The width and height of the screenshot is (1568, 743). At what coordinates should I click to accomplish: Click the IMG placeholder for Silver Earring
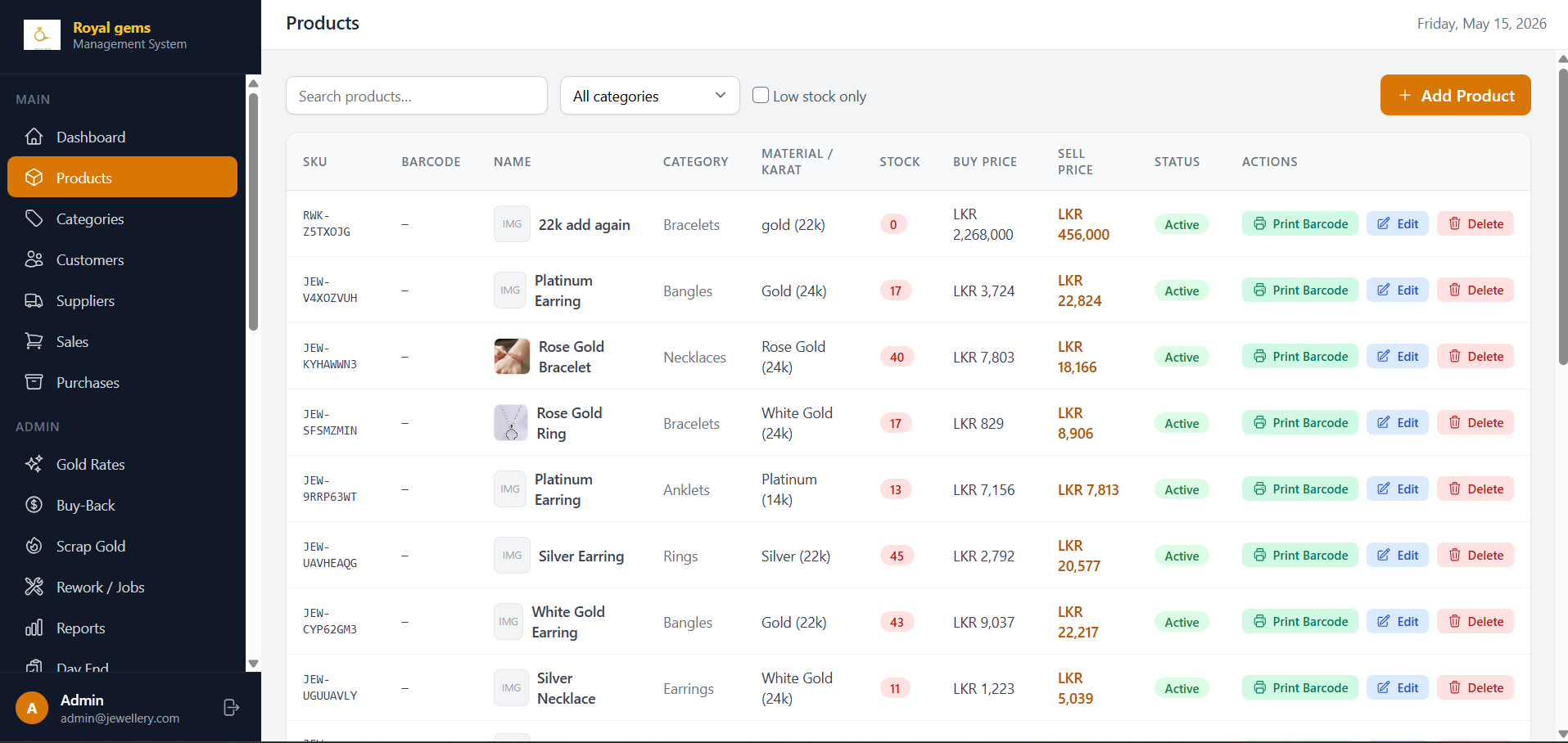pos(512,556)
